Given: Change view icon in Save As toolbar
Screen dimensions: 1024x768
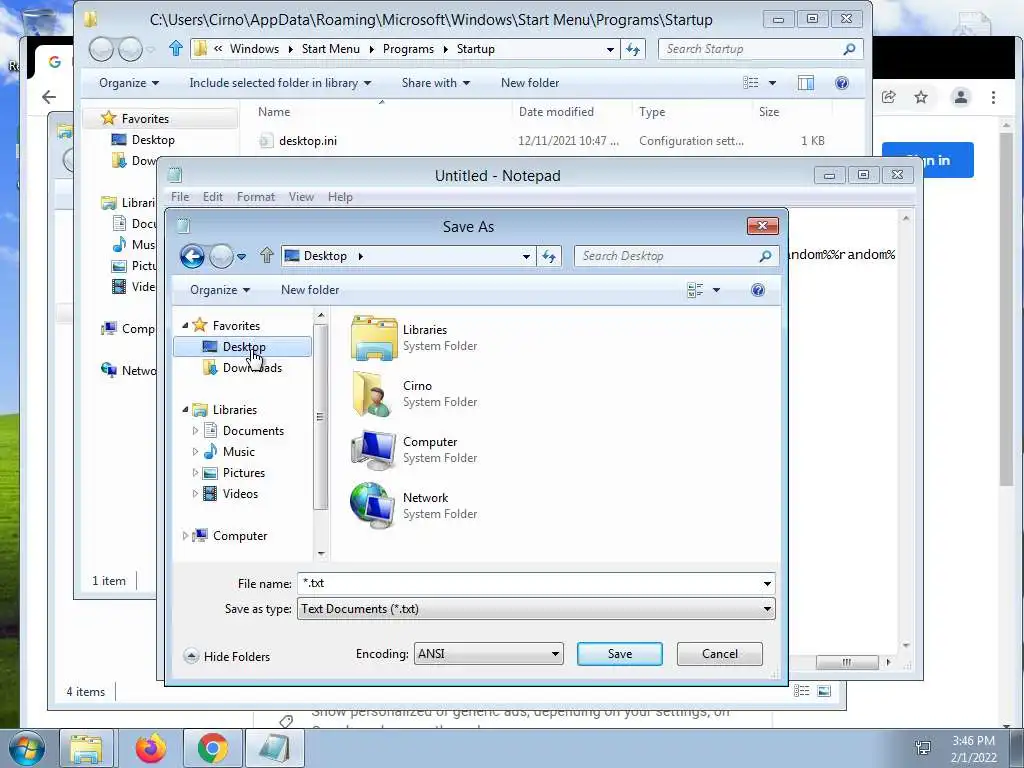Looking at the screenshot, I should pos(695,290).
